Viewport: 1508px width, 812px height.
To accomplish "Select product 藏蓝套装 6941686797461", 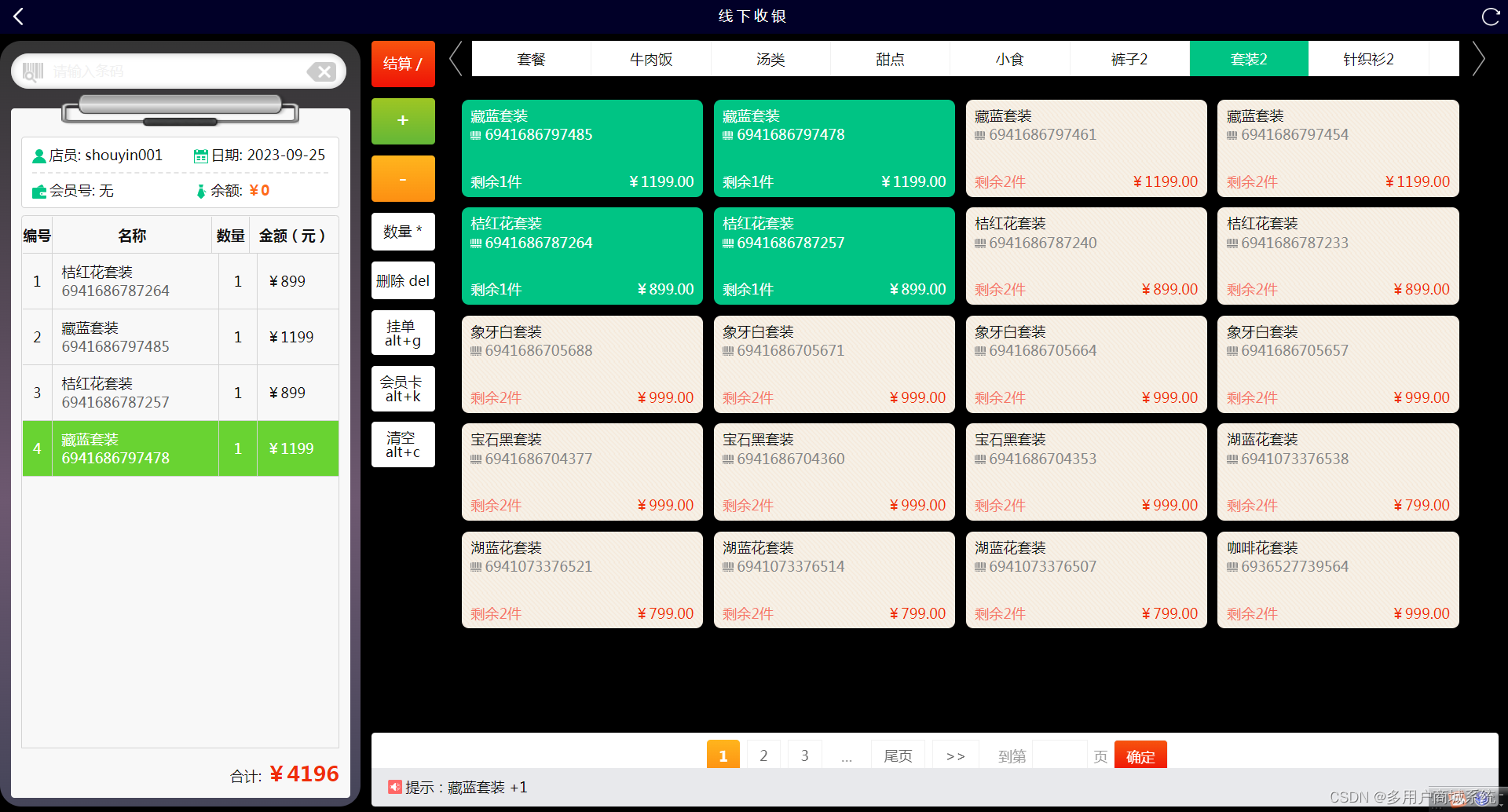I will (1086, 148).
